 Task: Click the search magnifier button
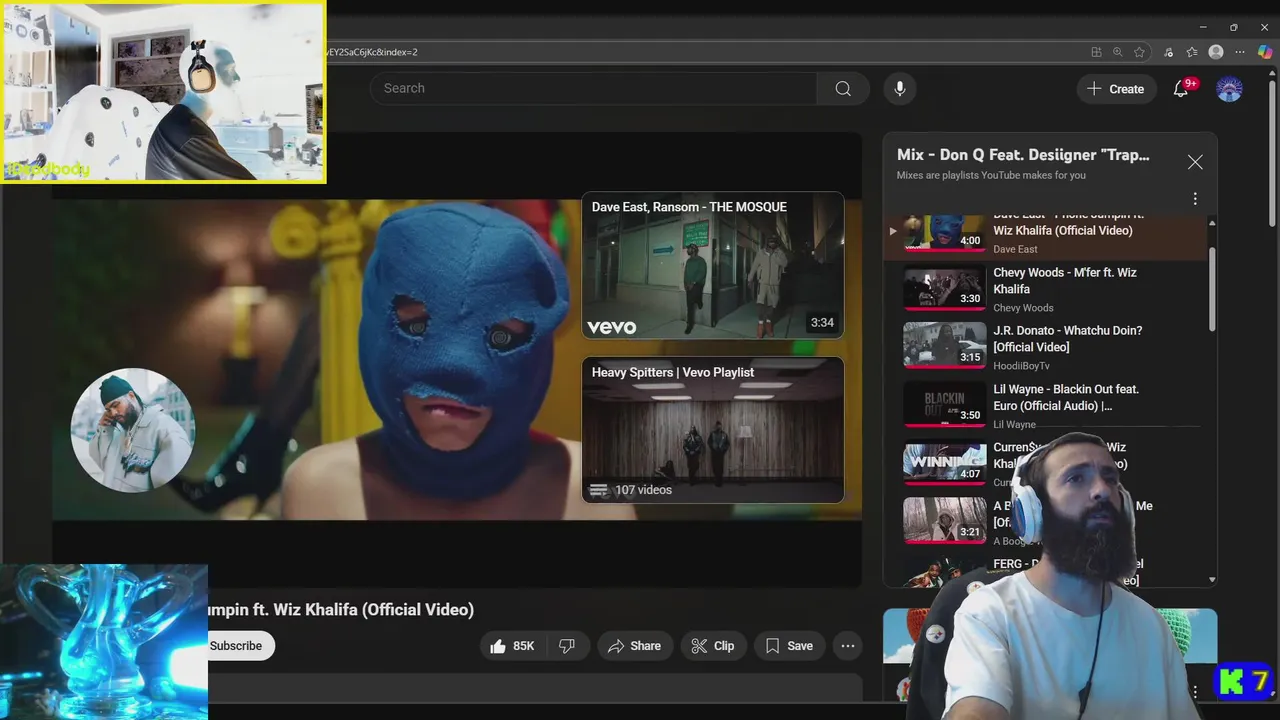843,88
